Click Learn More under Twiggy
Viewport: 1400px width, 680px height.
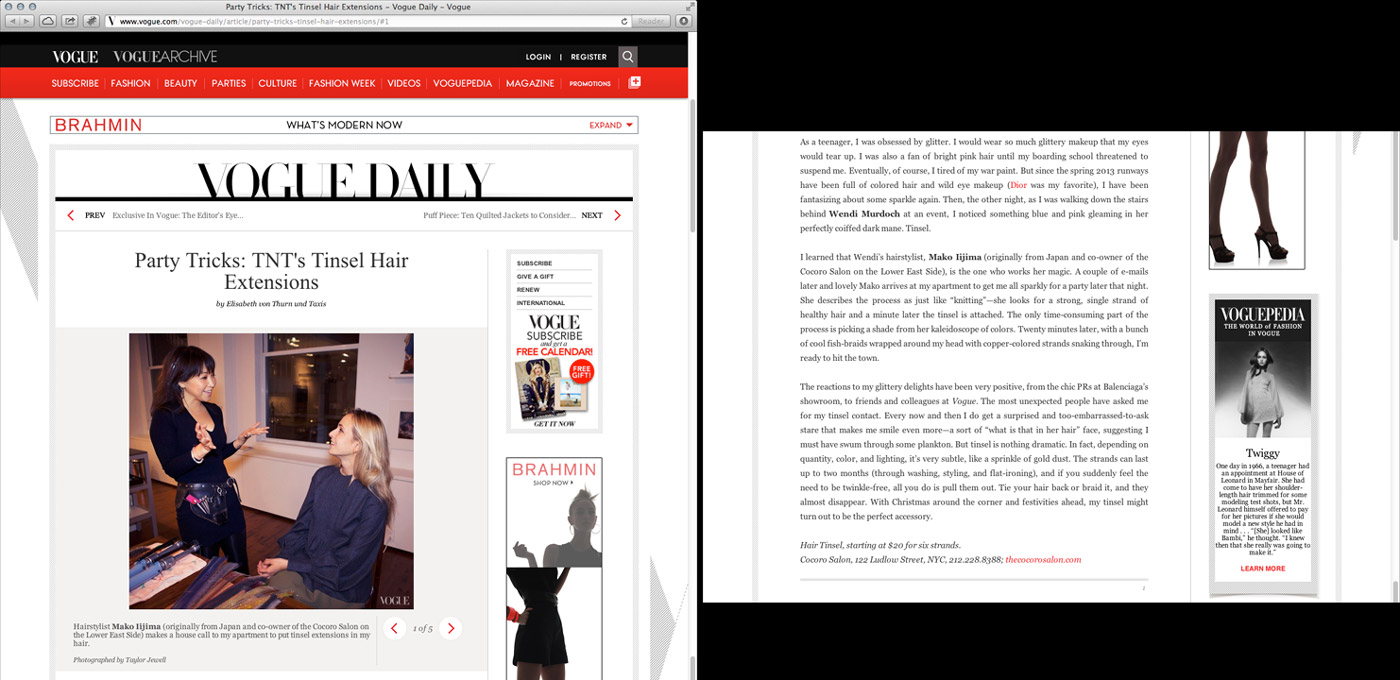[1262, 568]
